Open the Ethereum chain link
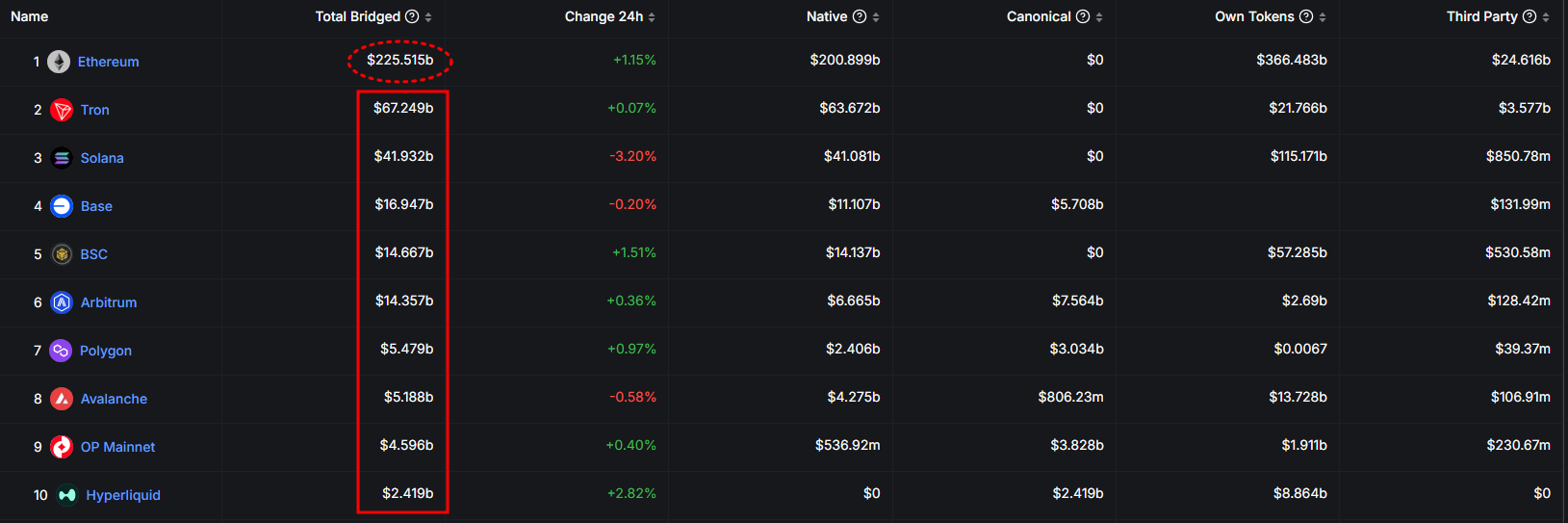 tap(108, 62)
